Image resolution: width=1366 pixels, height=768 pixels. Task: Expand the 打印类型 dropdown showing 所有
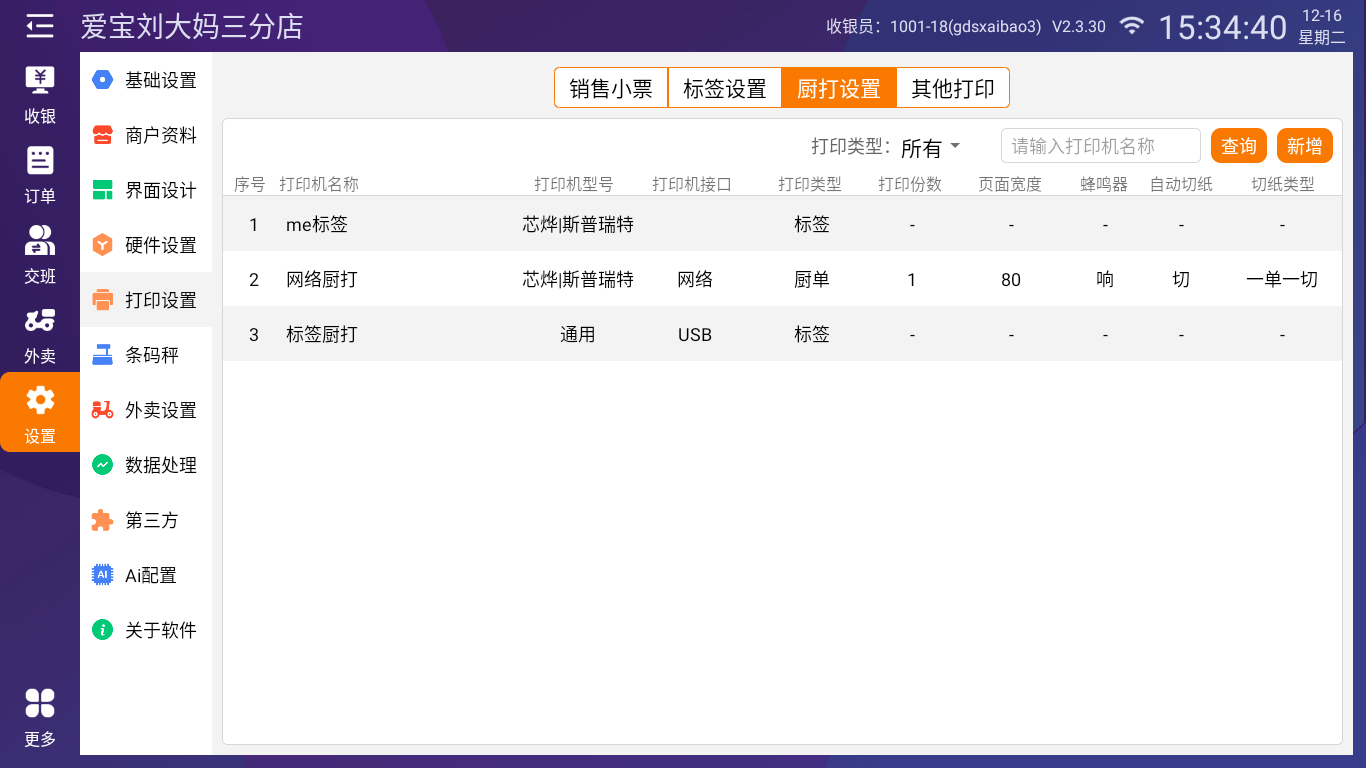(x=930, y=147)
